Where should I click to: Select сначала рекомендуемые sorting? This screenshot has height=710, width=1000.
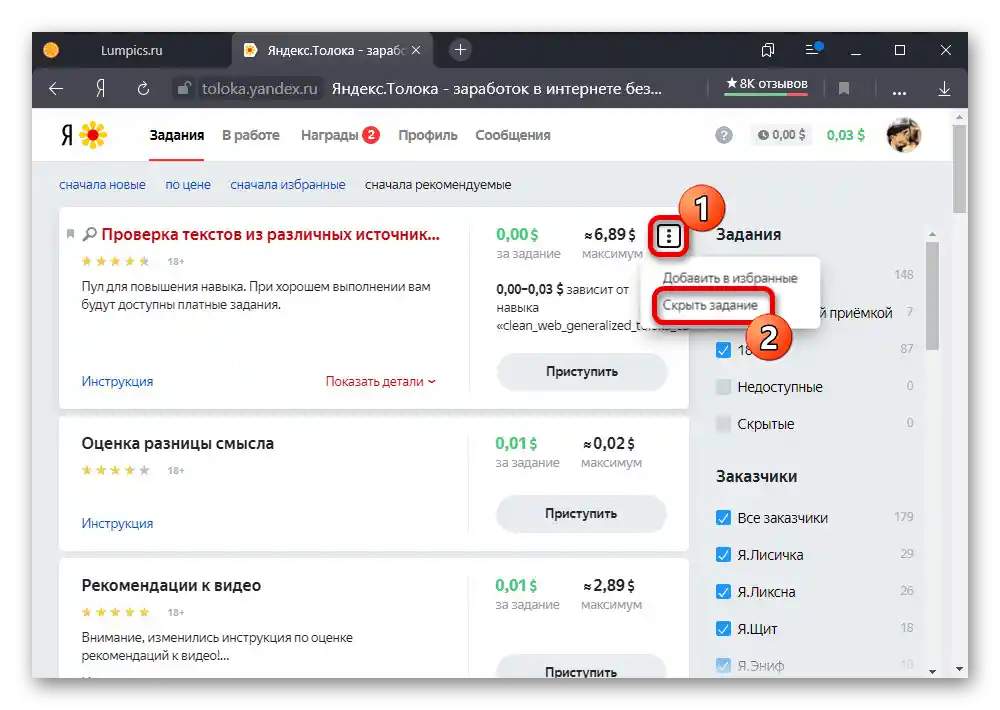coord(438,185)
